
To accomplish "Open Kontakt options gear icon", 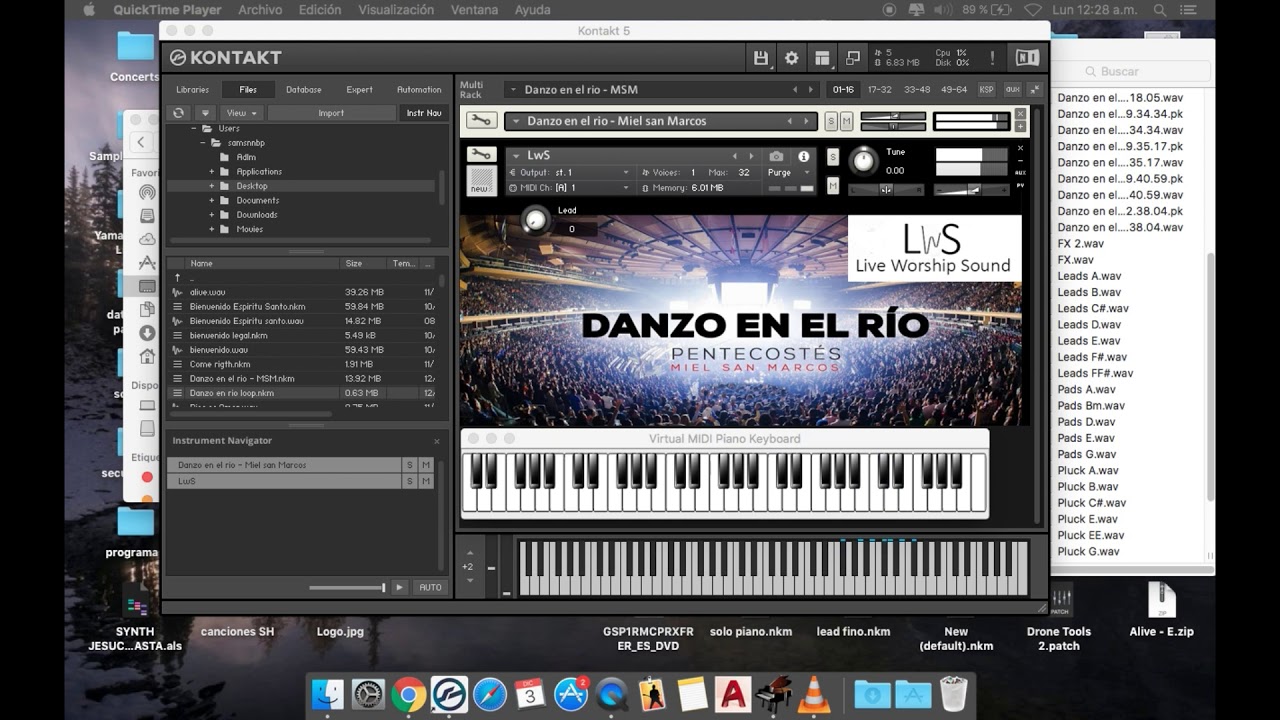I will tap(791, 58).
